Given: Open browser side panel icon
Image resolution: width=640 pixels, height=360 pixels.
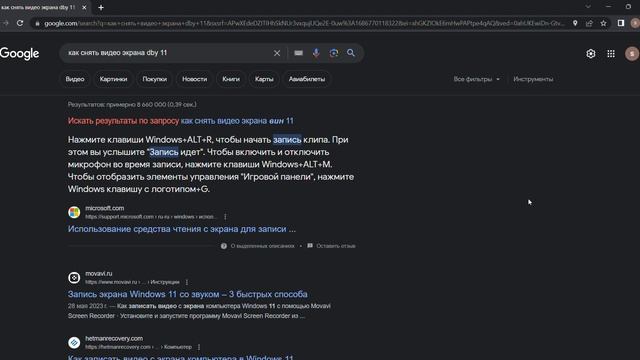Looking at the screenshot, I should [x=621, y=23].
